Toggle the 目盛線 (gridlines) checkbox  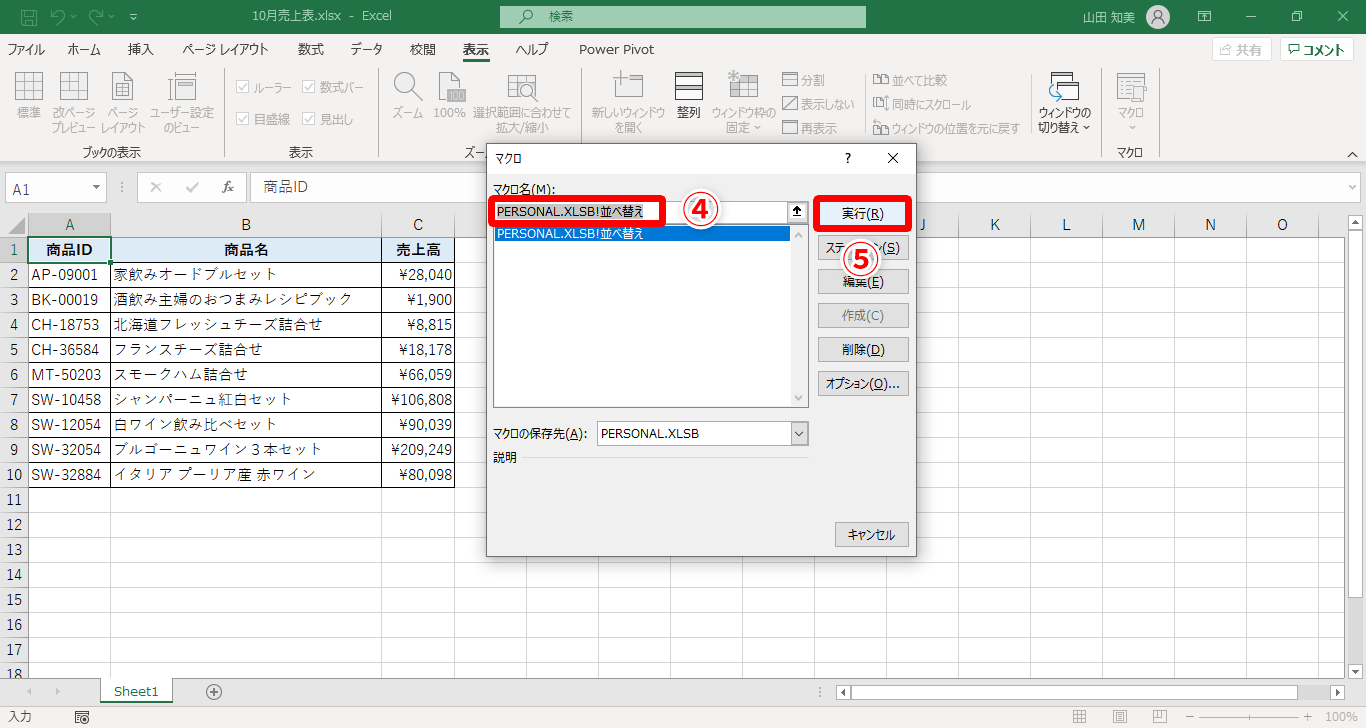(263, 119)
